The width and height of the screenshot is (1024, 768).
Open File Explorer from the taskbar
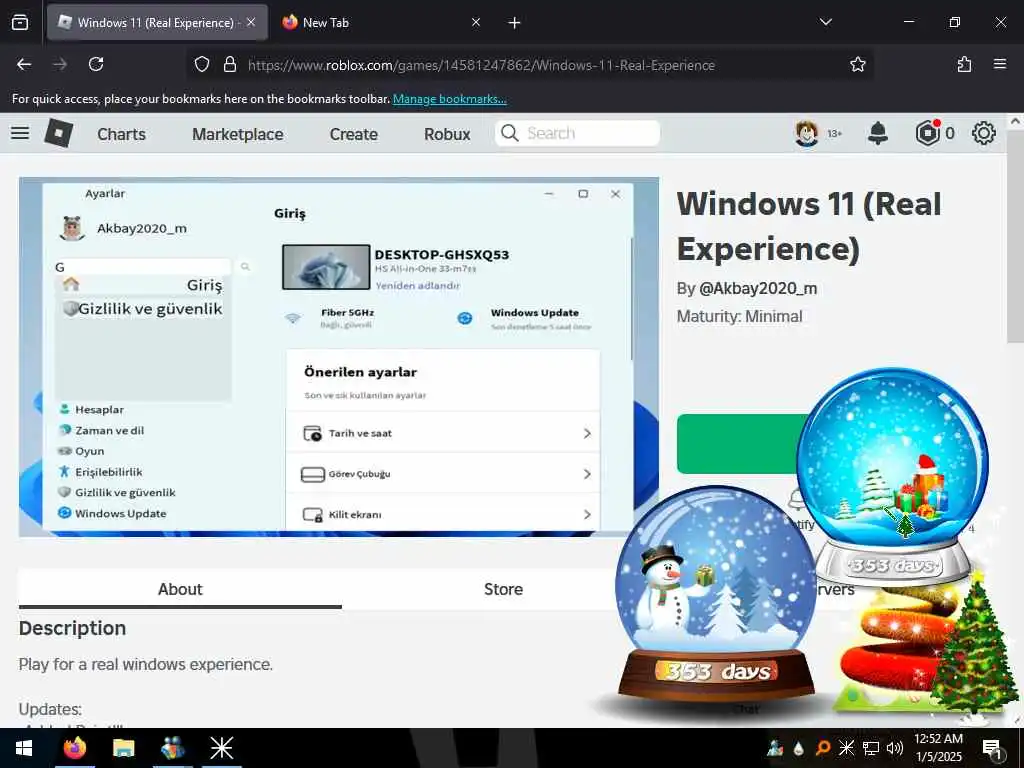point(123,748)
